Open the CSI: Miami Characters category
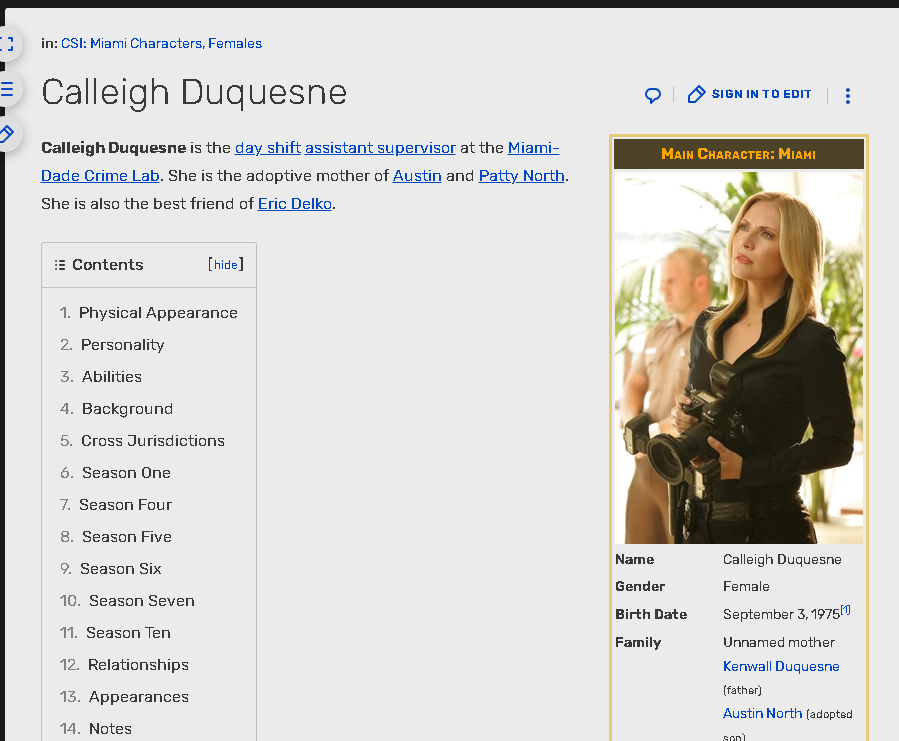The height and width of the screenshot is (741, 899). (x=131, y=44)
